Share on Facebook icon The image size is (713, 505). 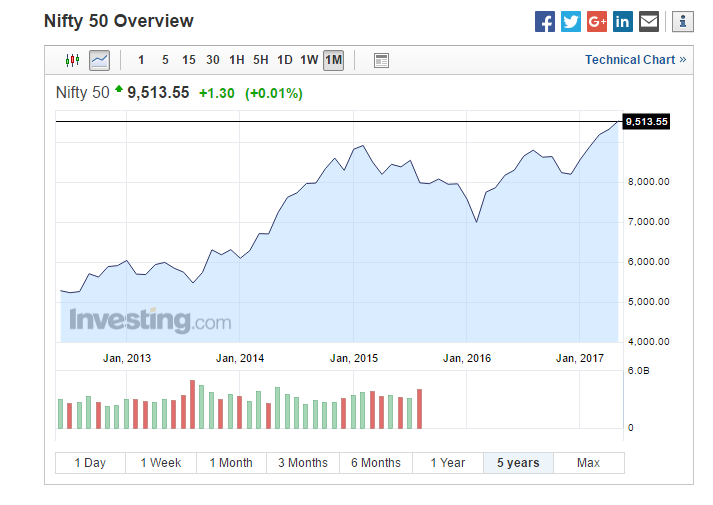click(x=545, y=21)
